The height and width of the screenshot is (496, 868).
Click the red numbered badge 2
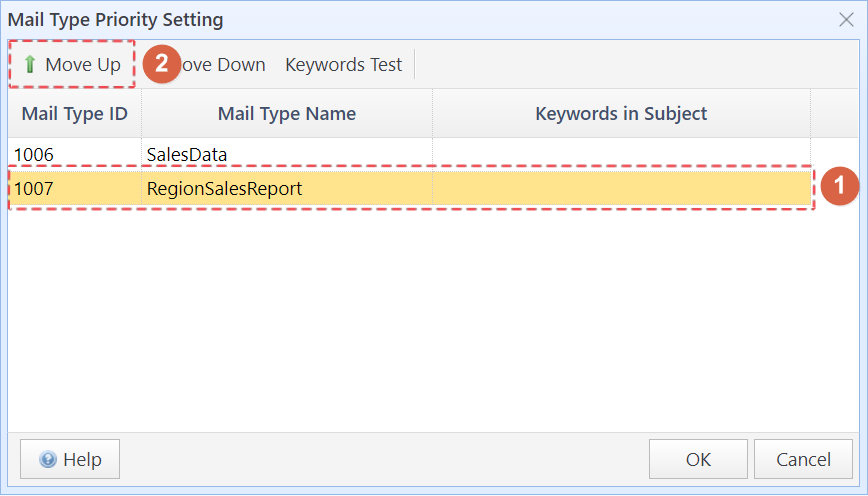click(x=161, y=64)
